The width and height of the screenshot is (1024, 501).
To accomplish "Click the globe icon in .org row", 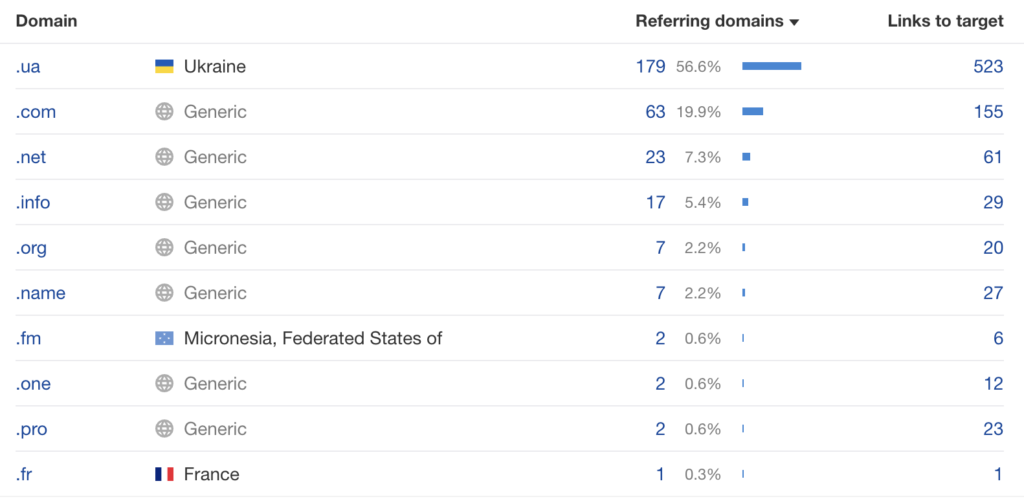I will [x=164, y=248].
